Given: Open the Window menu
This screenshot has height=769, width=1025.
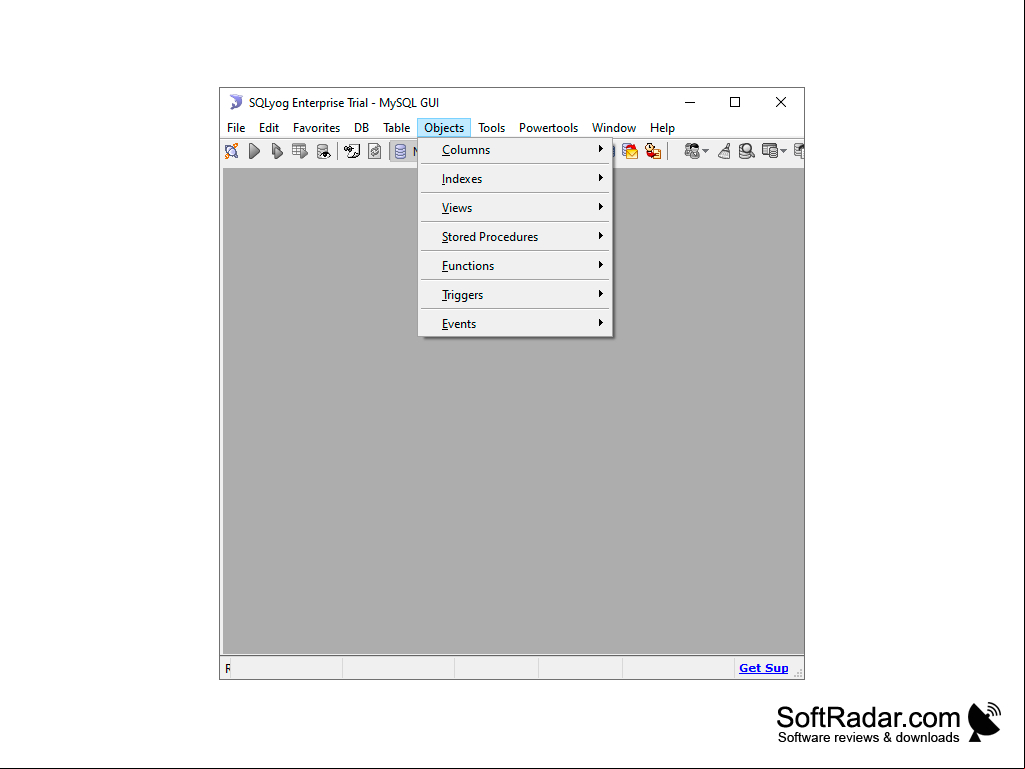Looking at the screenshot, I should coord(614,128).
